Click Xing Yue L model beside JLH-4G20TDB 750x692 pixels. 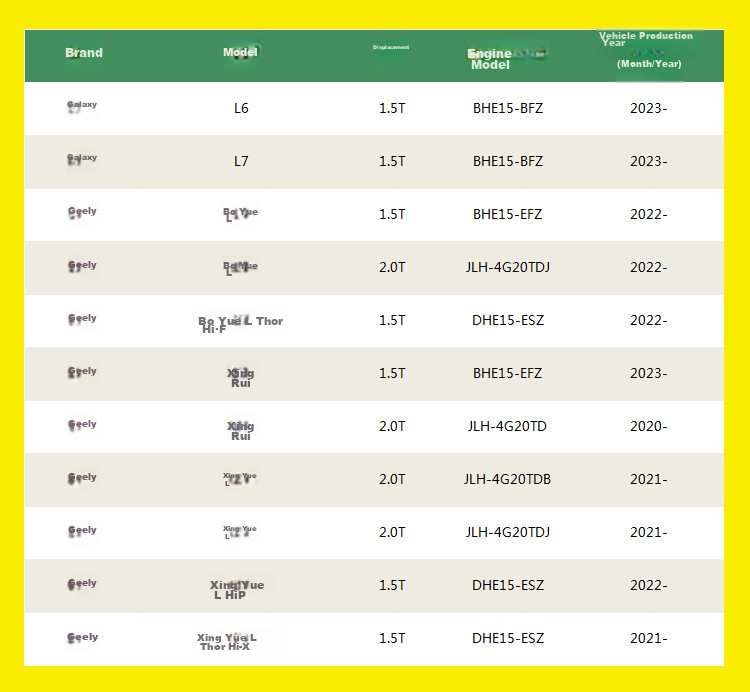pos(240,479)
